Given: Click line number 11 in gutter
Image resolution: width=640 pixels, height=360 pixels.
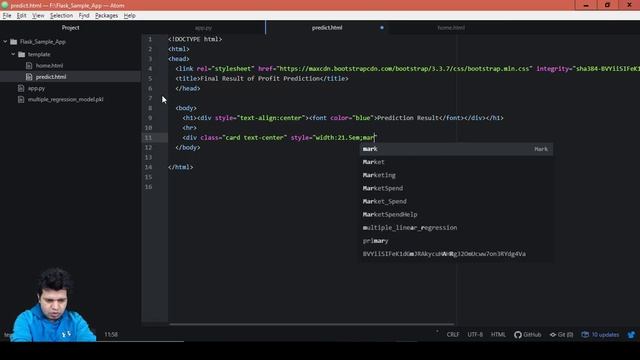Looking at the screenshot, I should tap(148, 138).
